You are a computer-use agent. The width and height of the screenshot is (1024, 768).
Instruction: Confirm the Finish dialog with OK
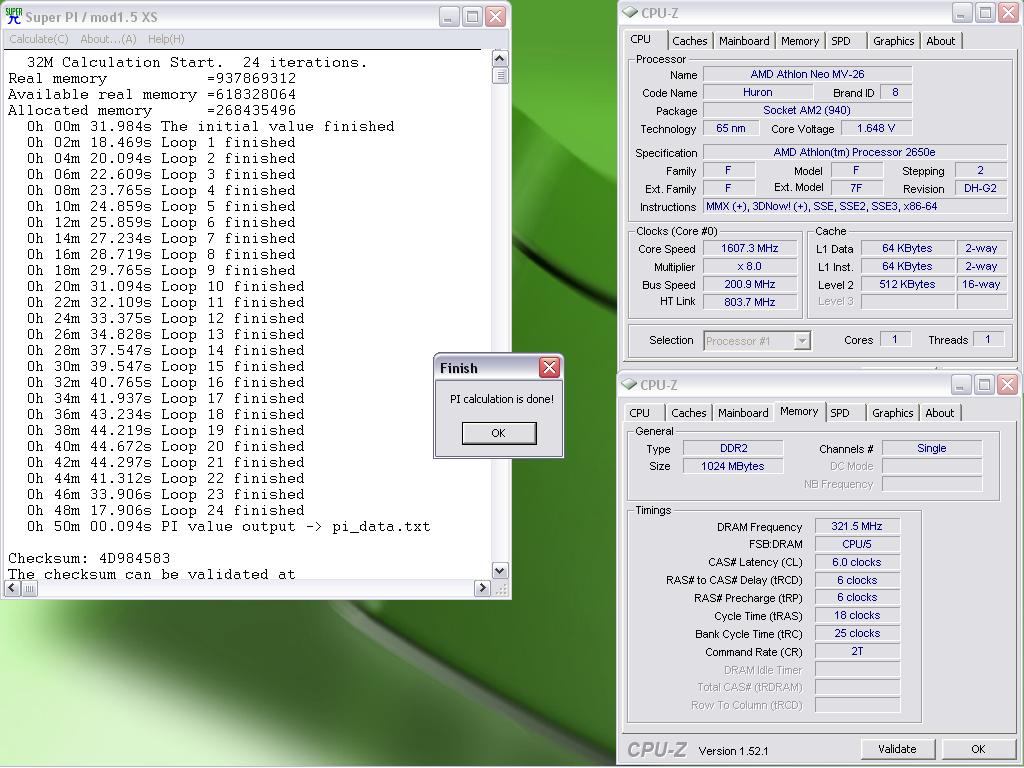(499, 433)
